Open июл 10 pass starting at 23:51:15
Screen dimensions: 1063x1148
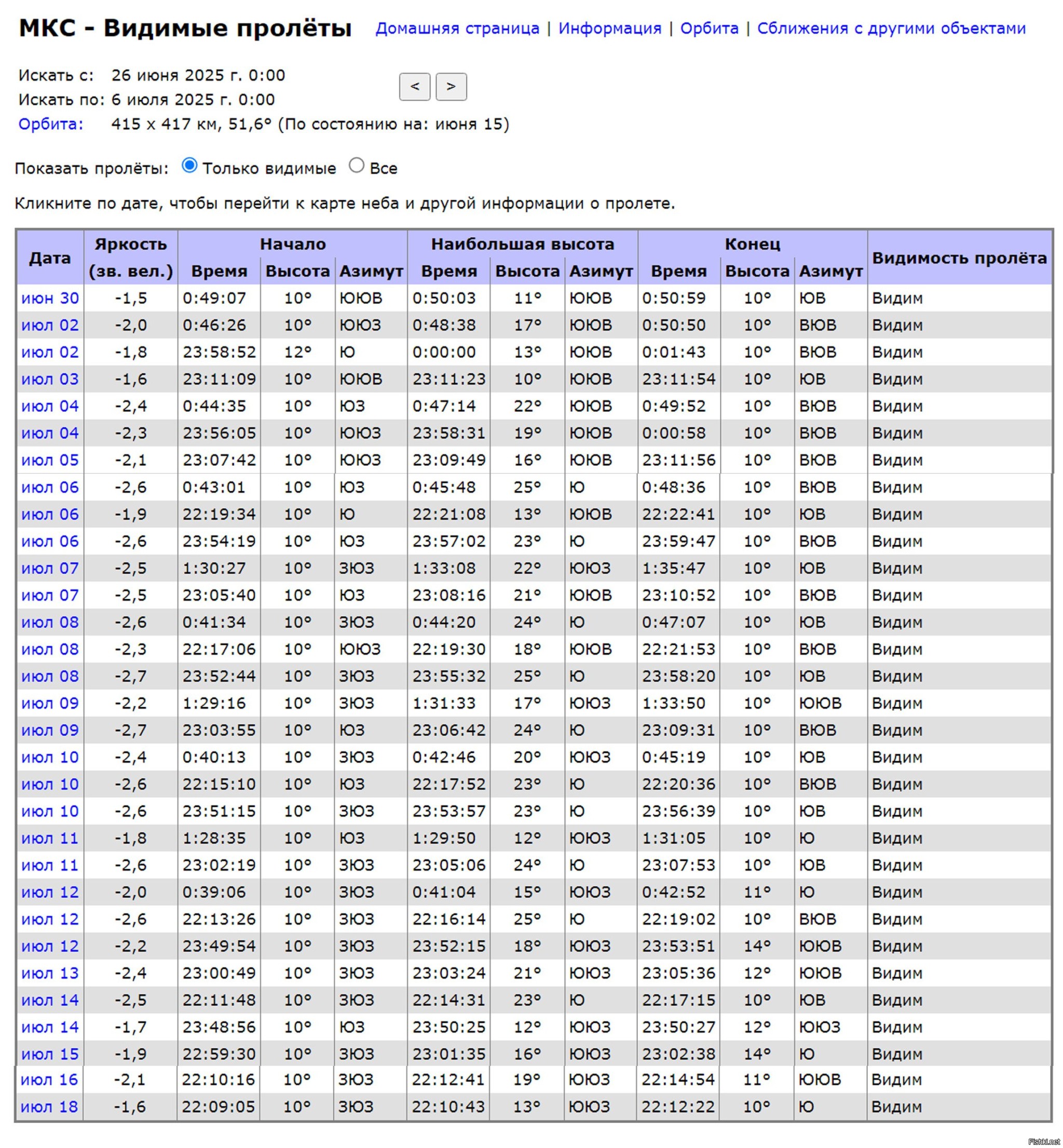click(x=50, y=812)
